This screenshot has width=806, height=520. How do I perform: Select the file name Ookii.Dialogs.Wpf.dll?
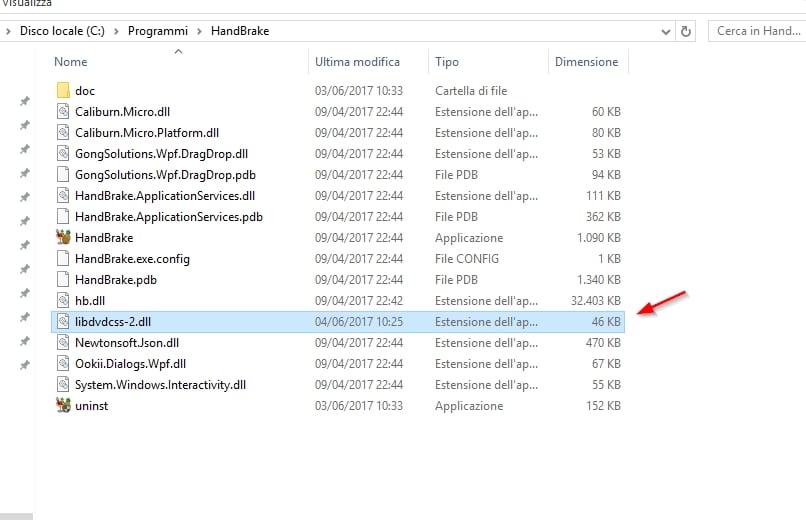(x=131, y=364)
